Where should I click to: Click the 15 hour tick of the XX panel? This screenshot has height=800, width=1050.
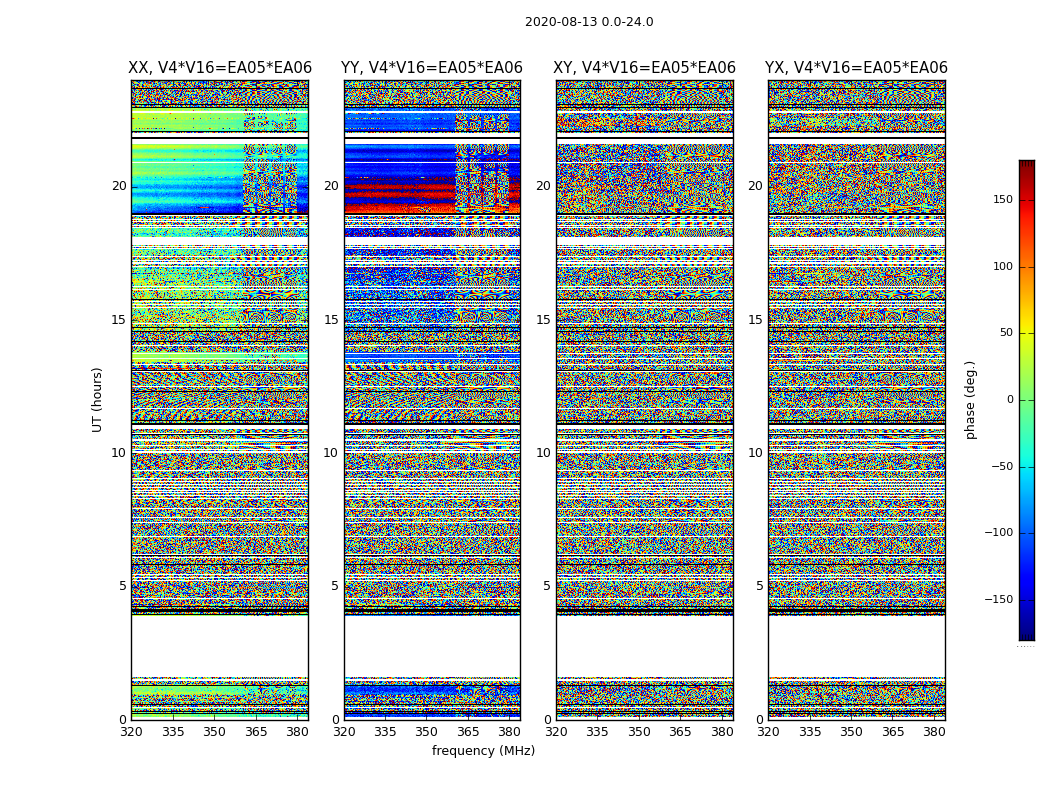[119, 320]
